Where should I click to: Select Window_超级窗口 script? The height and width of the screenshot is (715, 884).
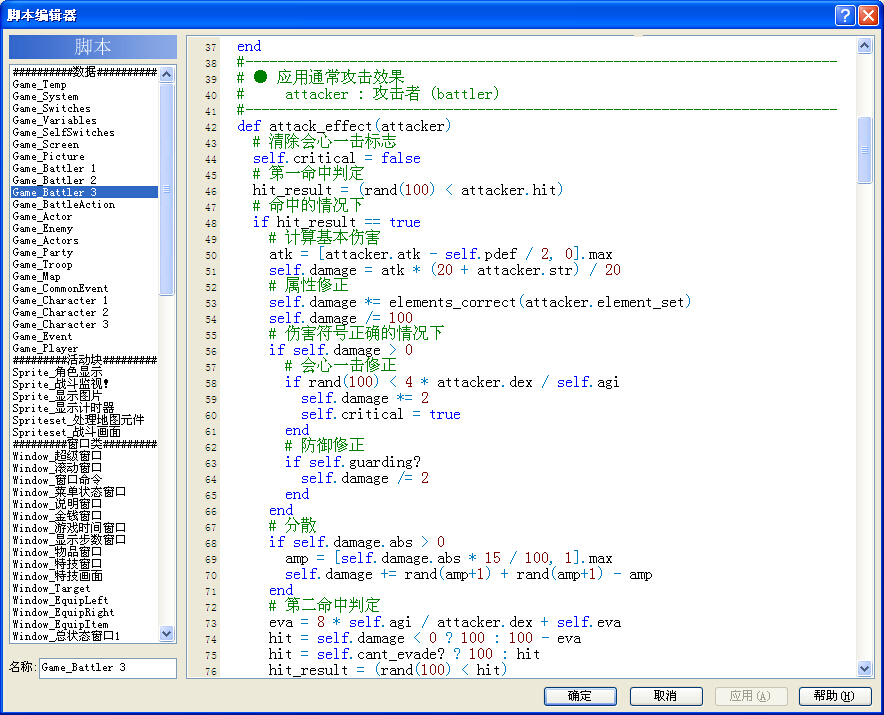click(85, 456)
